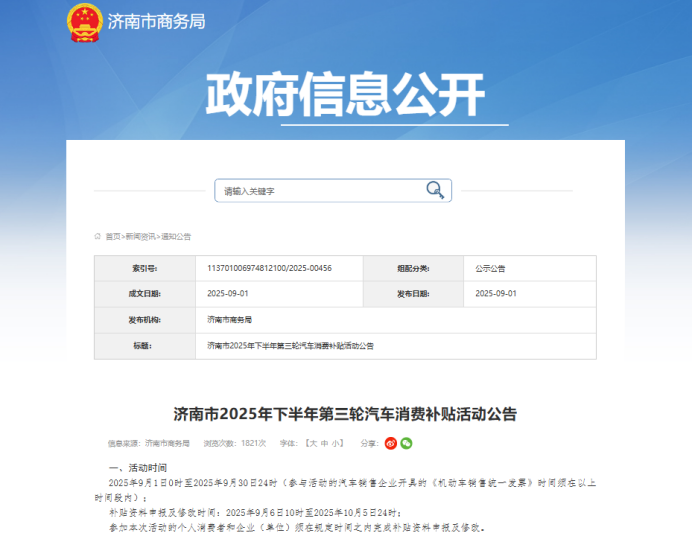
Task: Click the 济南市商务局 site title
Action: (x=156, y=22)
